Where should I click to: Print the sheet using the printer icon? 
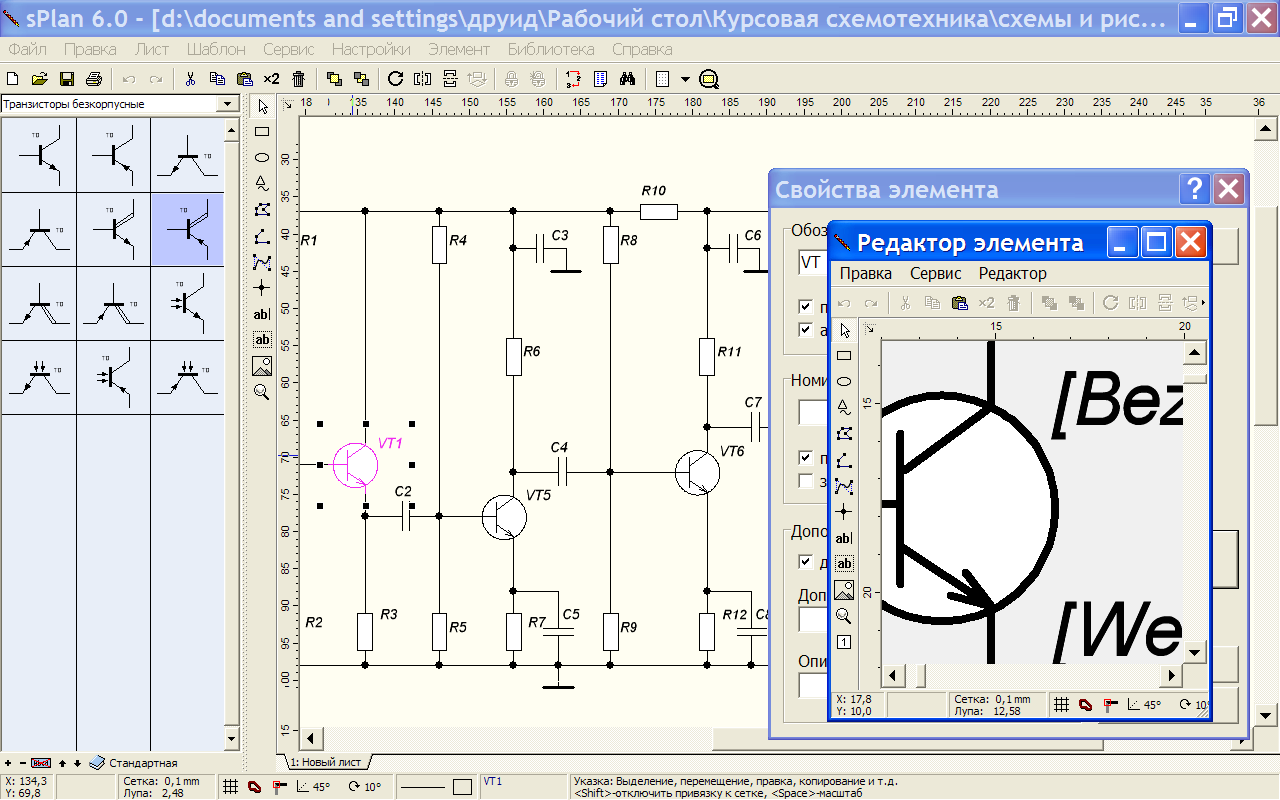pos(94,79)
